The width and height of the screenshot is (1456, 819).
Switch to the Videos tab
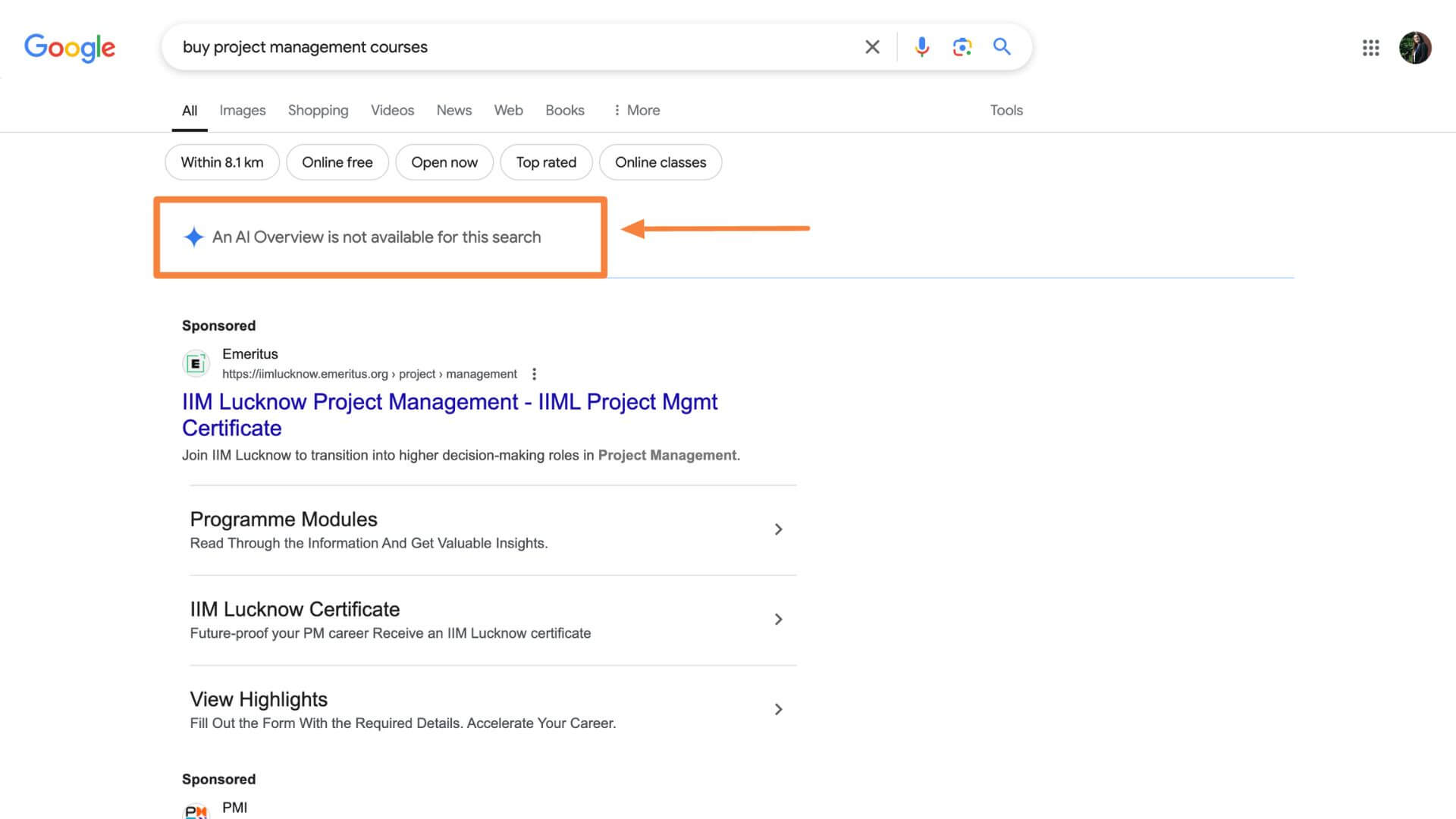392,110
